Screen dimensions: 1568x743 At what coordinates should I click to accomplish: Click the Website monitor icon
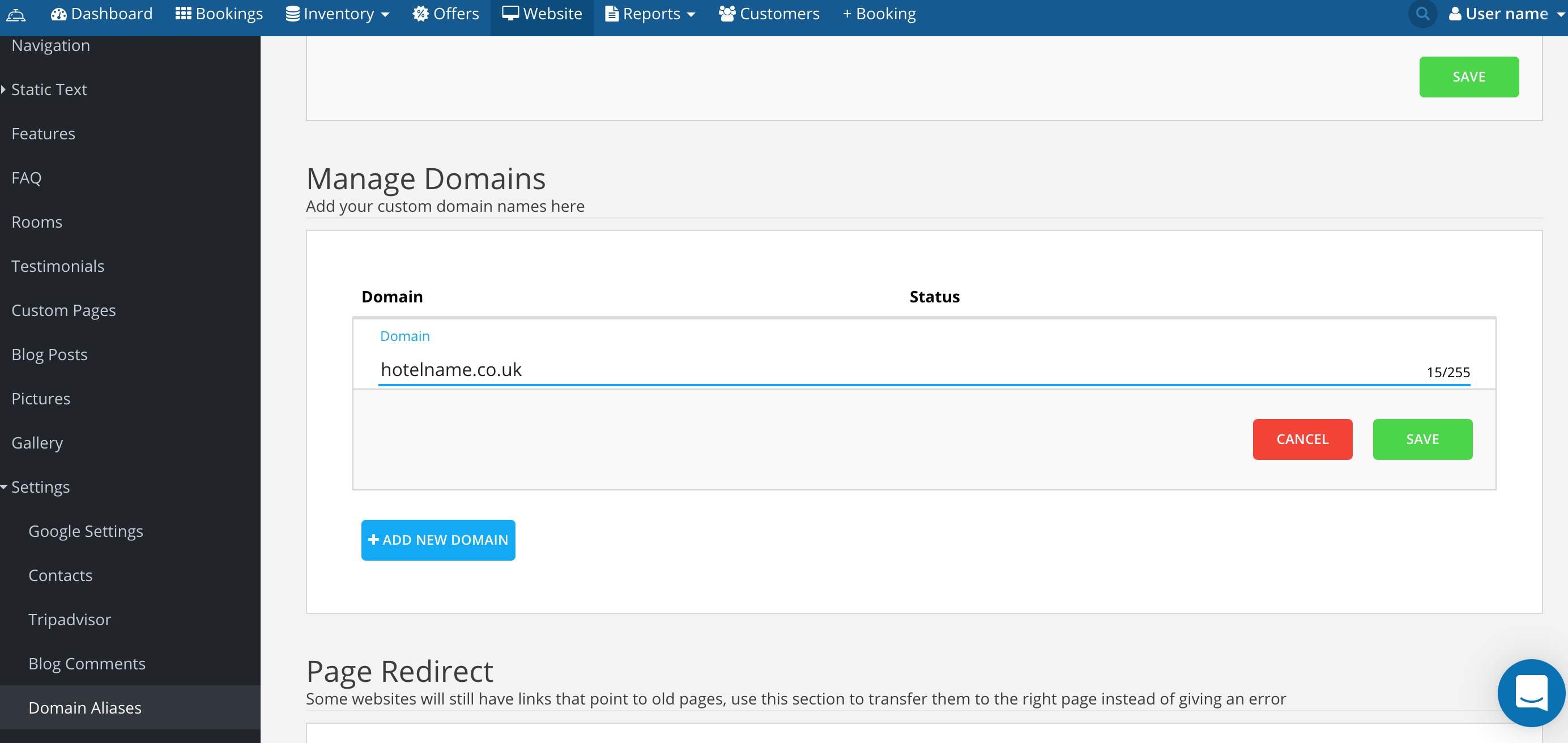coord(510,14)
